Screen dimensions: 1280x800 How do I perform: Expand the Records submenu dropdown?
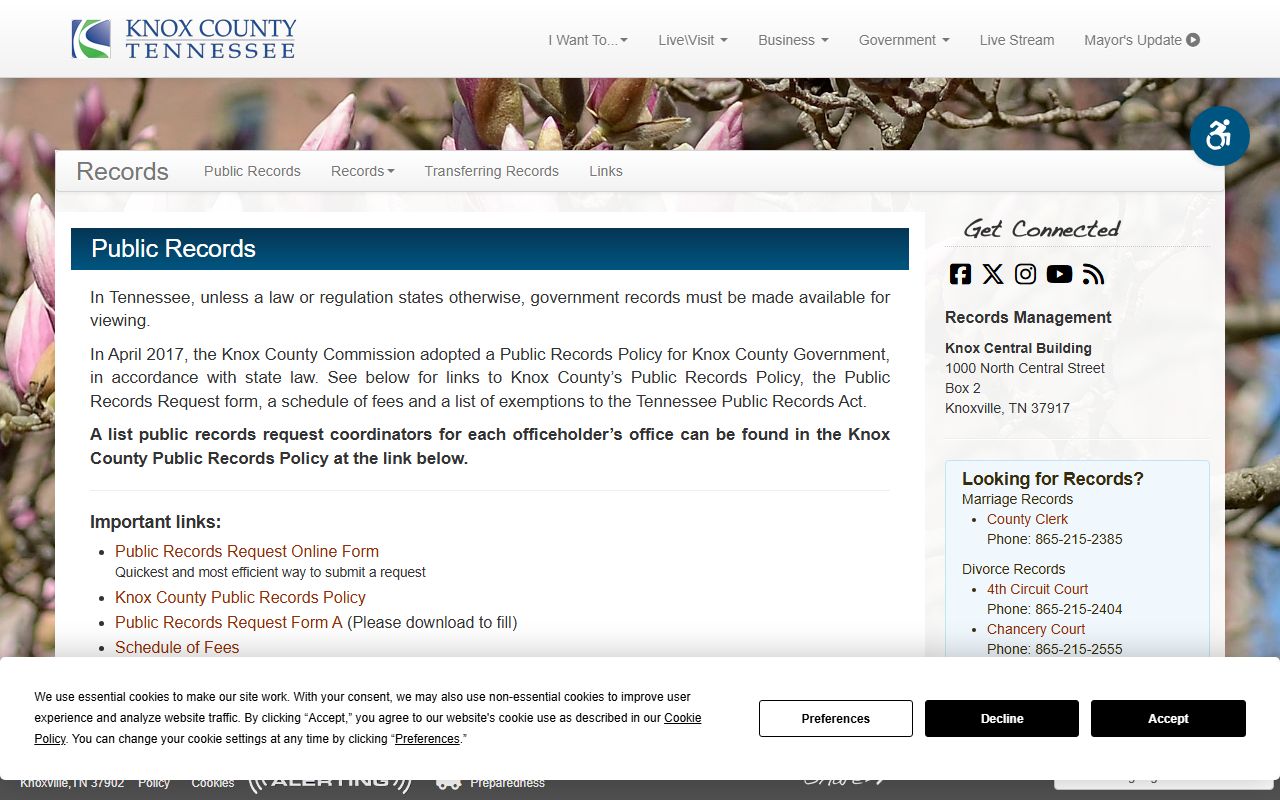tap(362, 171)
